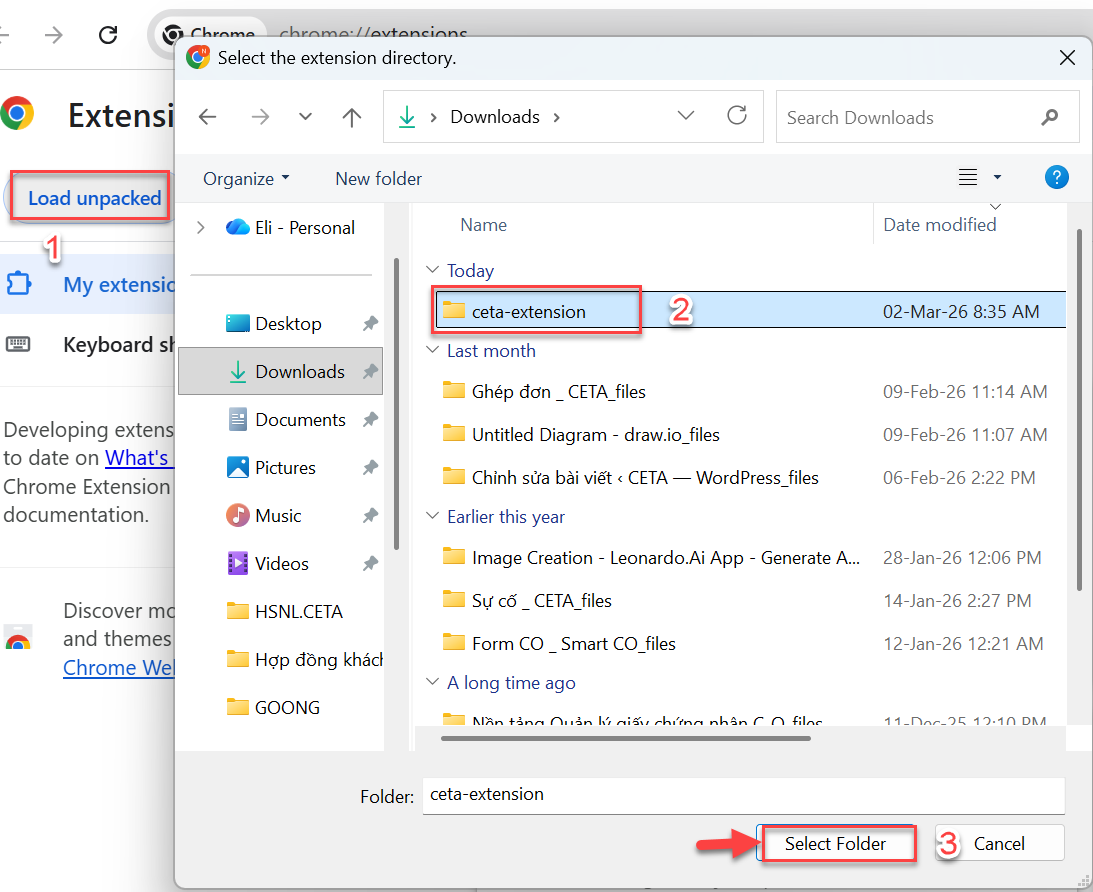The height and width of the screenshot is (892, 1093).
Task: Reload the Chrome page
Action: click(108, 35)
